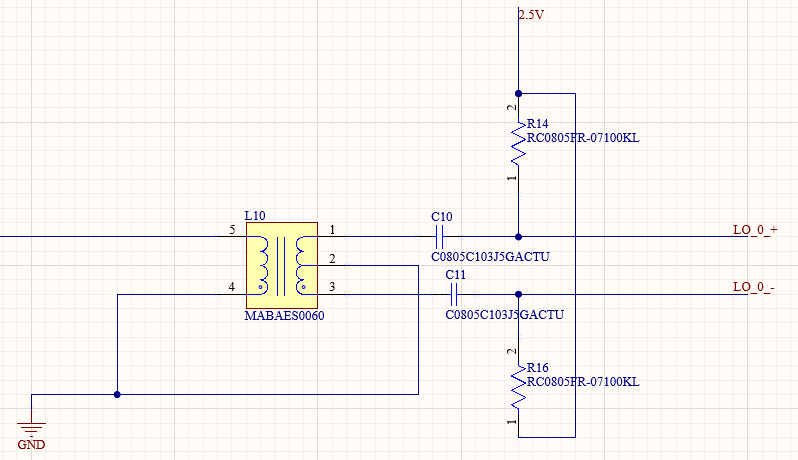798x460 pixels.
Task: Click C10's C0805C103J5GACTU part number
Action: [x=491, y=256]
